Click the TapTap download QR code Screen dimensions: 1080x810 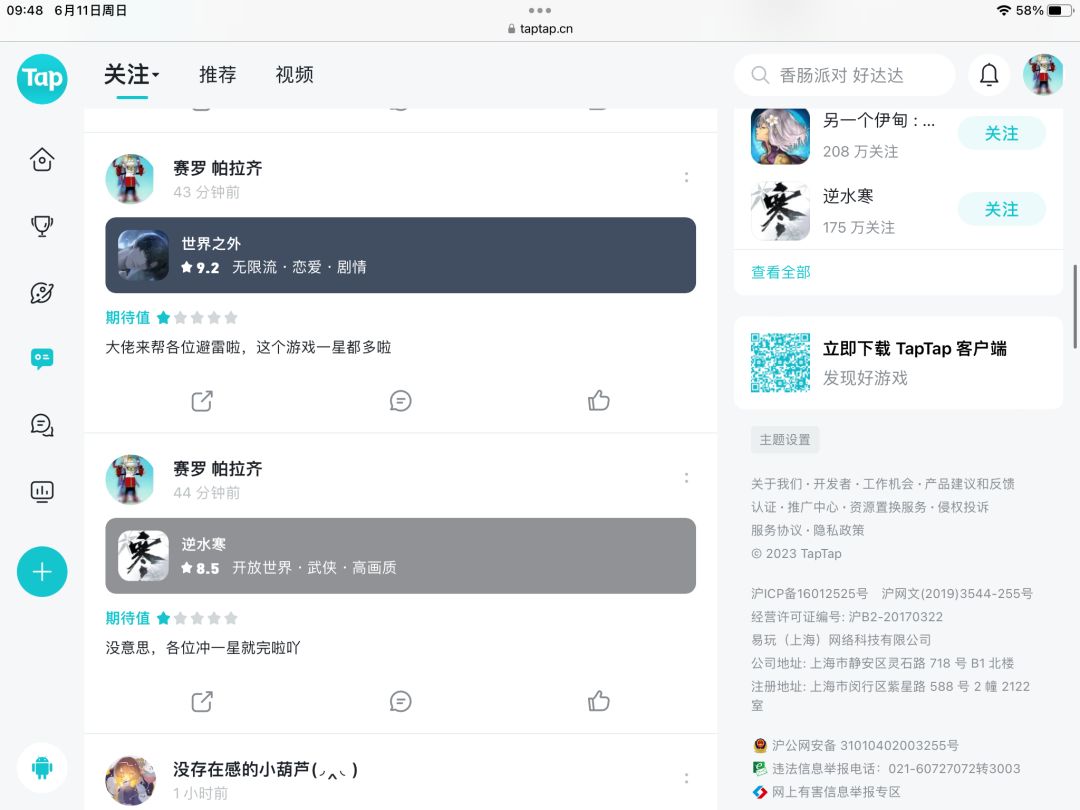pyautogui.click(x=780, y=362)
